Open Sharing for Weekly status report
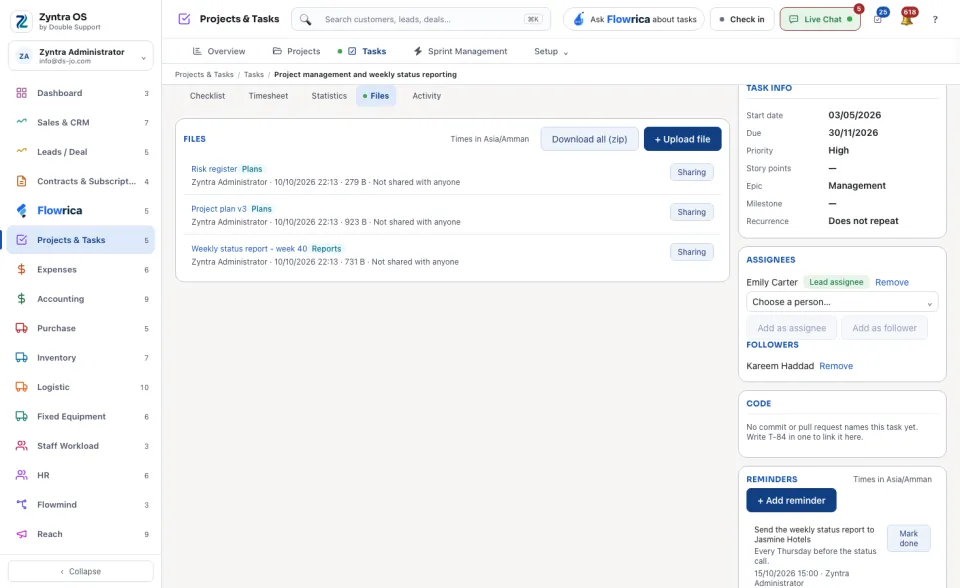The image size is (960, 588). tap(692, 252)
